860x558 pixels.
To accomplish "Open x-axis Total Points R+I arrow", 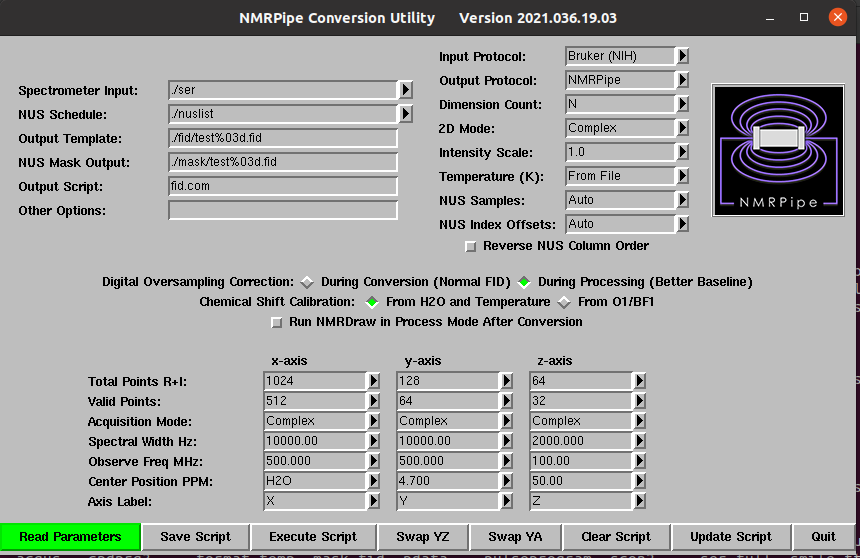I will [x=373, y=381].
